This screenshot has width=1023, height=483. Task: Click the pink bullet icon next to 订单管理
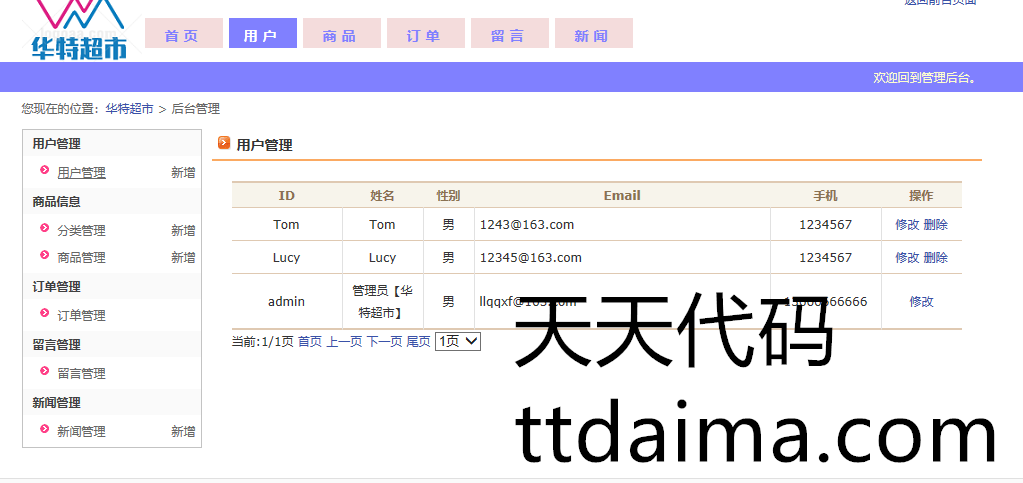coord(44,314)
